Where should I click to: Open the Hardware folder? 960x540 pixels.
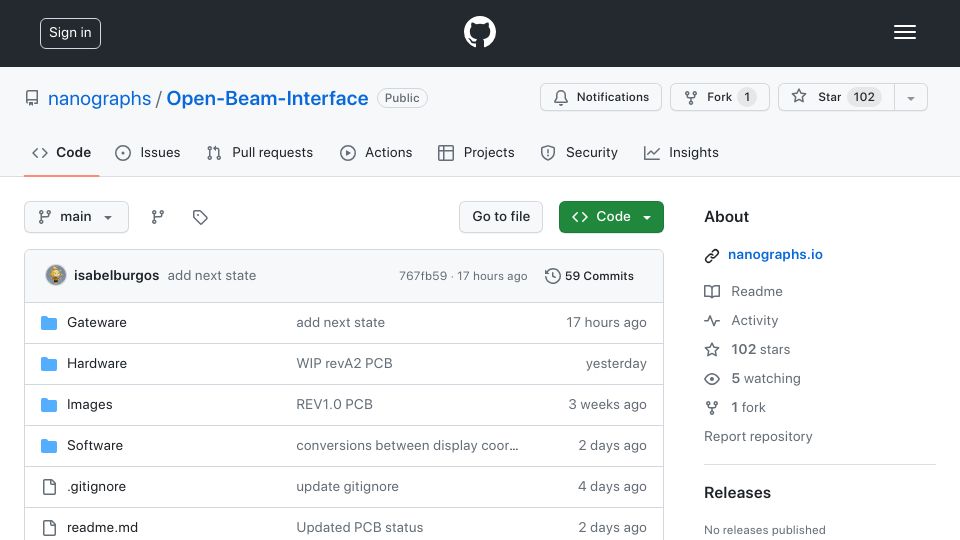pyautogui.click(x=97, y=364)
